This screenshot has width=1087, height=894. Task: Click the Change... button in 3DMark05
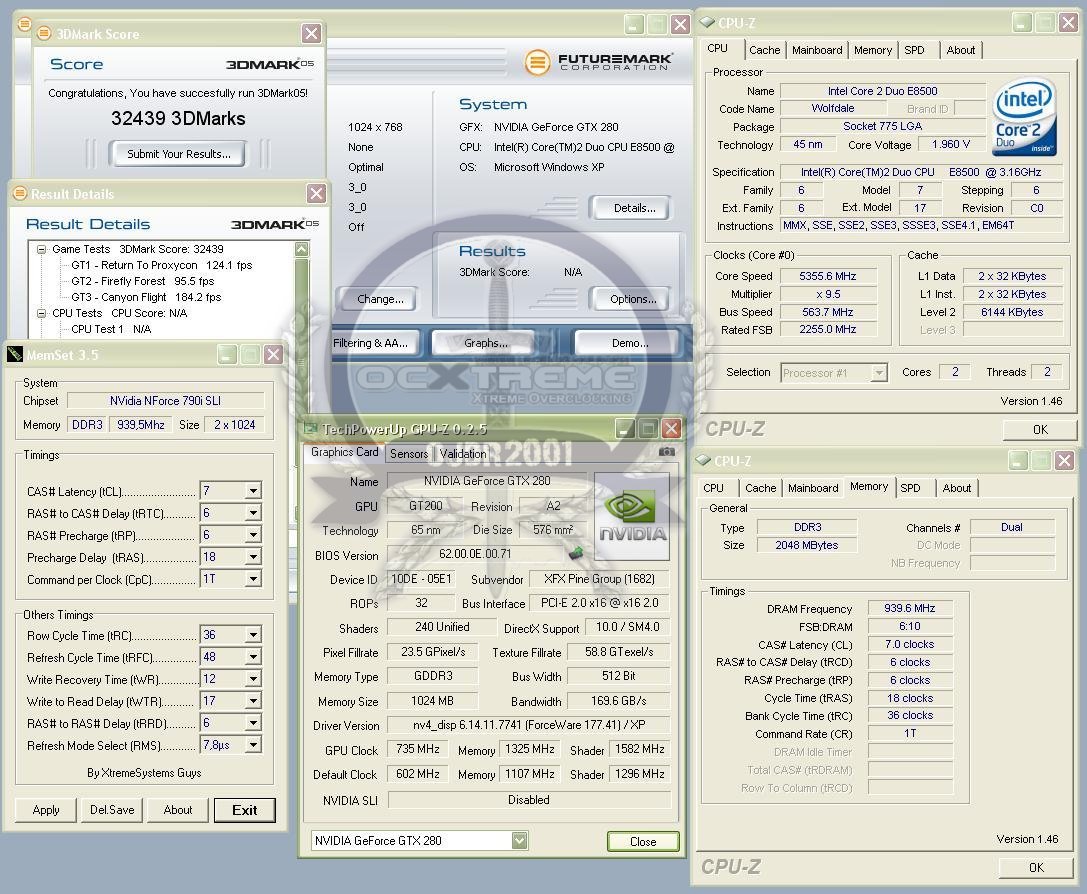380,299
